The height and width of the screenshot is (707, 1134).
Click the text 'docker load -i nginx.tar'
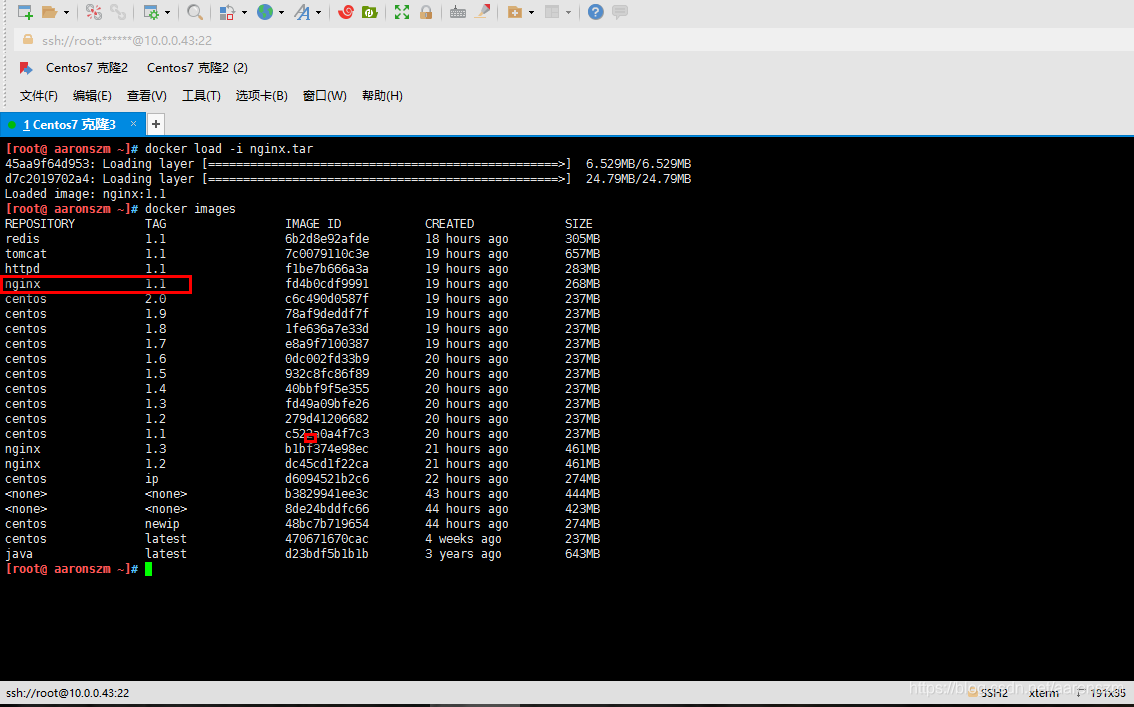tap(229, 149)
